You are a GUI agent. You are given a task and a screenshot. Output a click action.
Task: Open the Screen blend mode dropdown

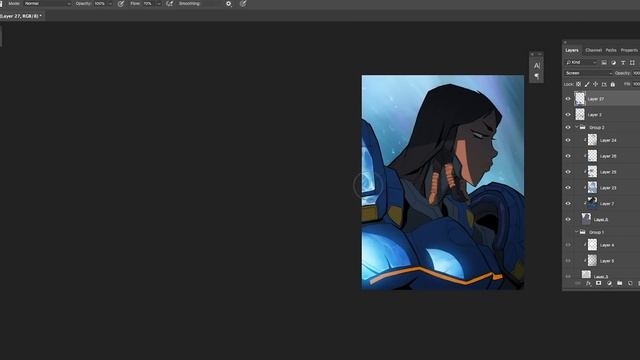pos(589,73)
